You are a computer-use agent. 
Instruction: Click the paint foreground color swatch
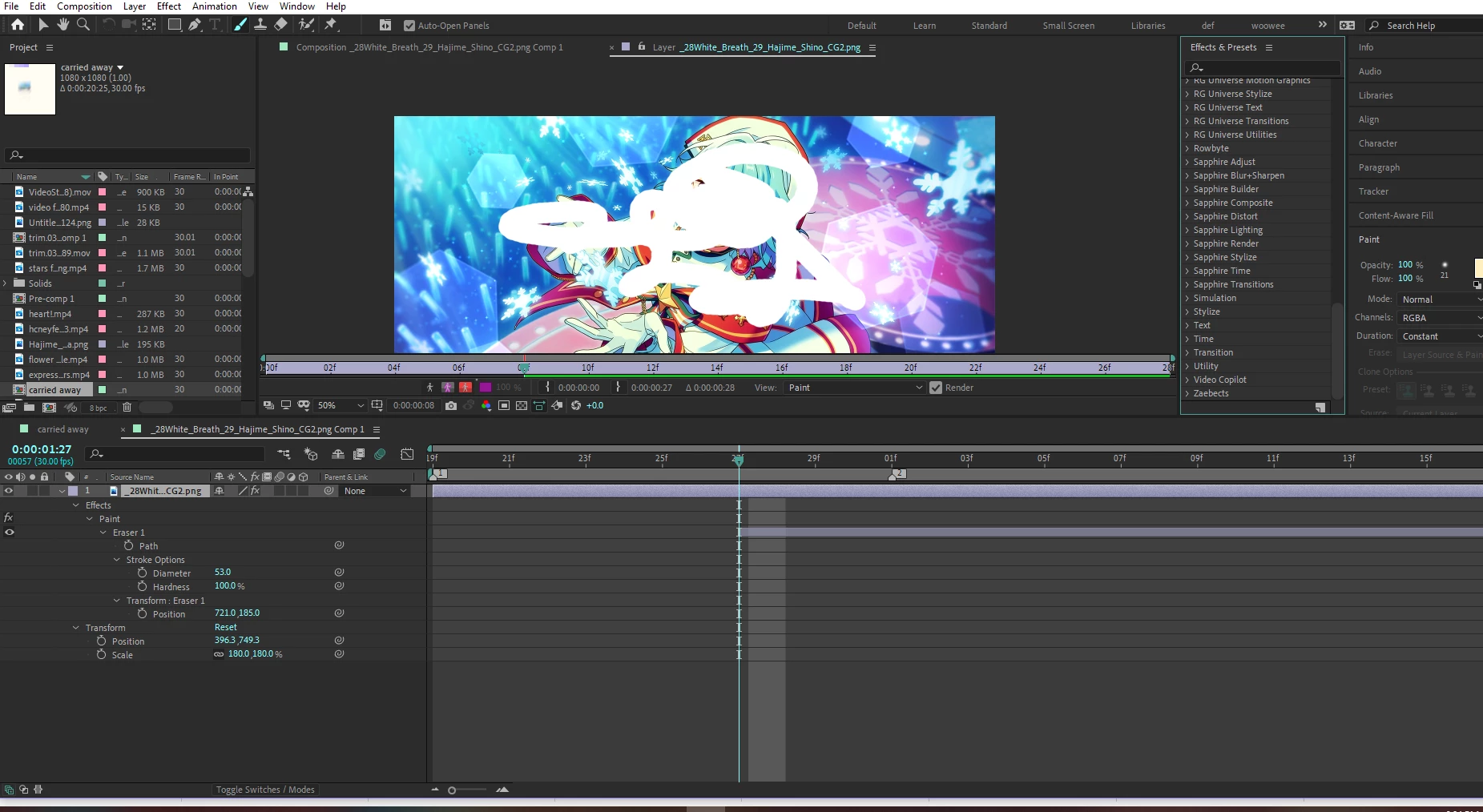pyautogui.click(x=1479, y=267)
